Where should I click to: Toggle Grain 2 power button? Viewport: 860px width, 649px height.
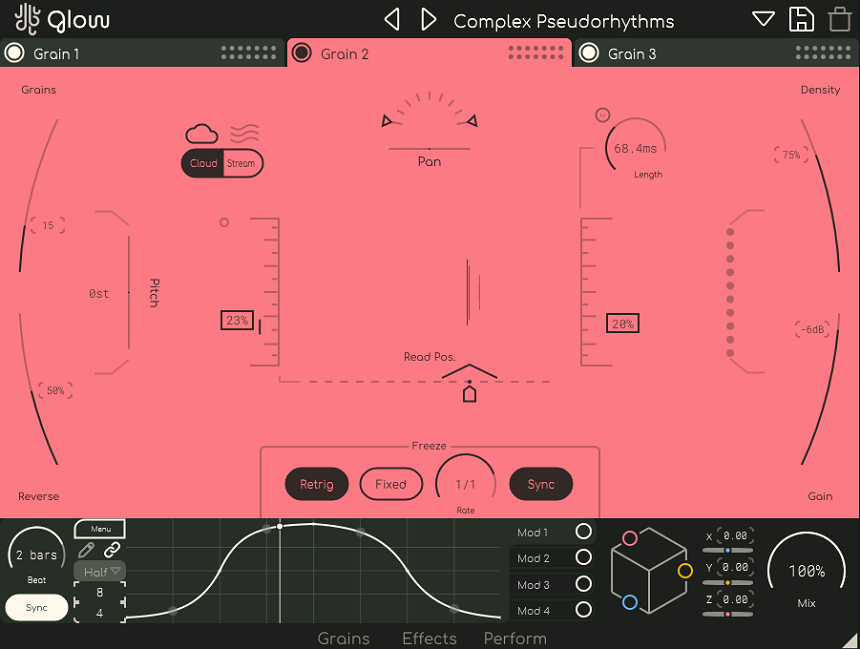pos(301,53)
